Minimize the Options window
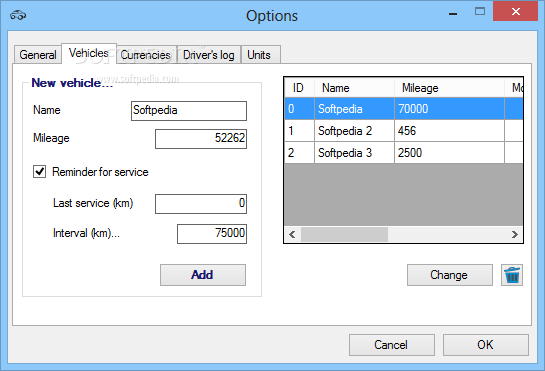The width and height of the screenshot is (545, 371). click(x=453, y=14)
